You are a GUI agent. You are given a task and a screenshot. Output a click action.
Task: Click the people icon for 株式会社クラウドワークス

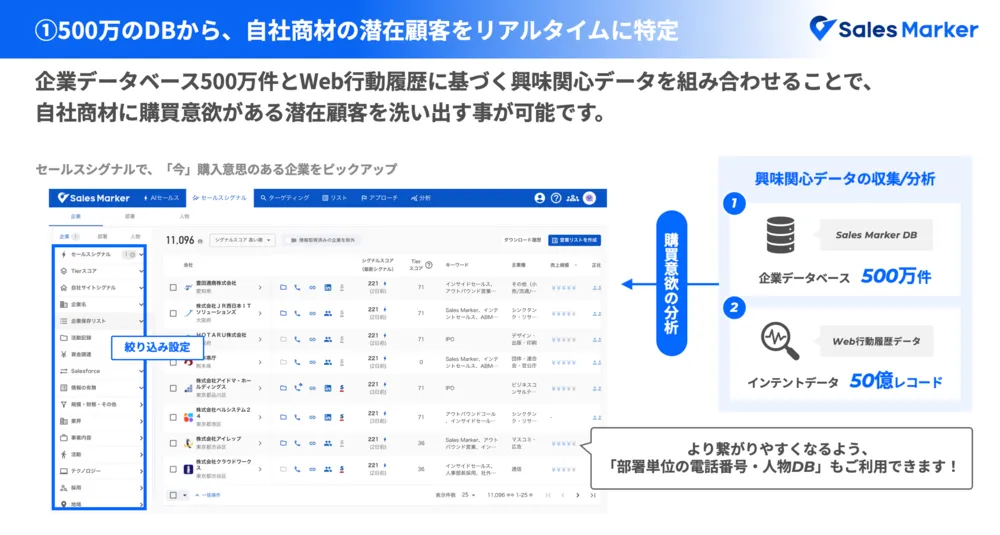[x=327, y=468]
